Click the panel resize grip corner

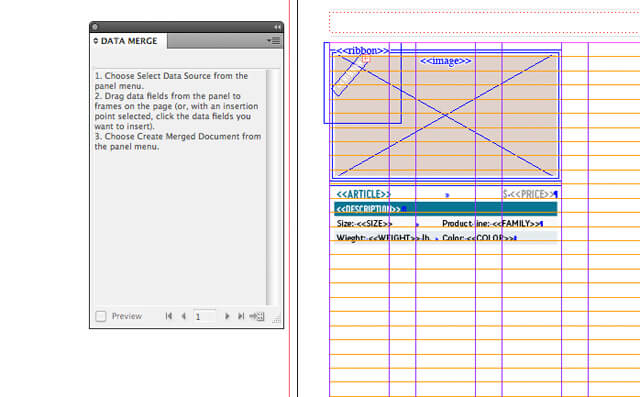coord(276,319)
